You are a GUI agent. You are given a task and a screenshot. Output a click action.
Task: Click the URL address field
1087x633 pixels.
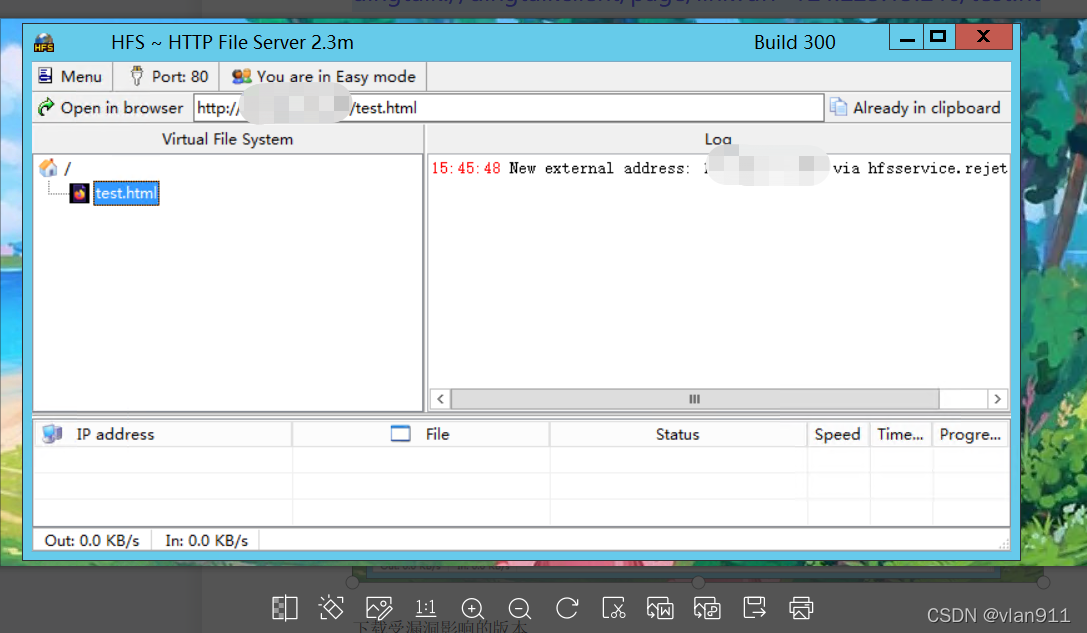[507, 108]
